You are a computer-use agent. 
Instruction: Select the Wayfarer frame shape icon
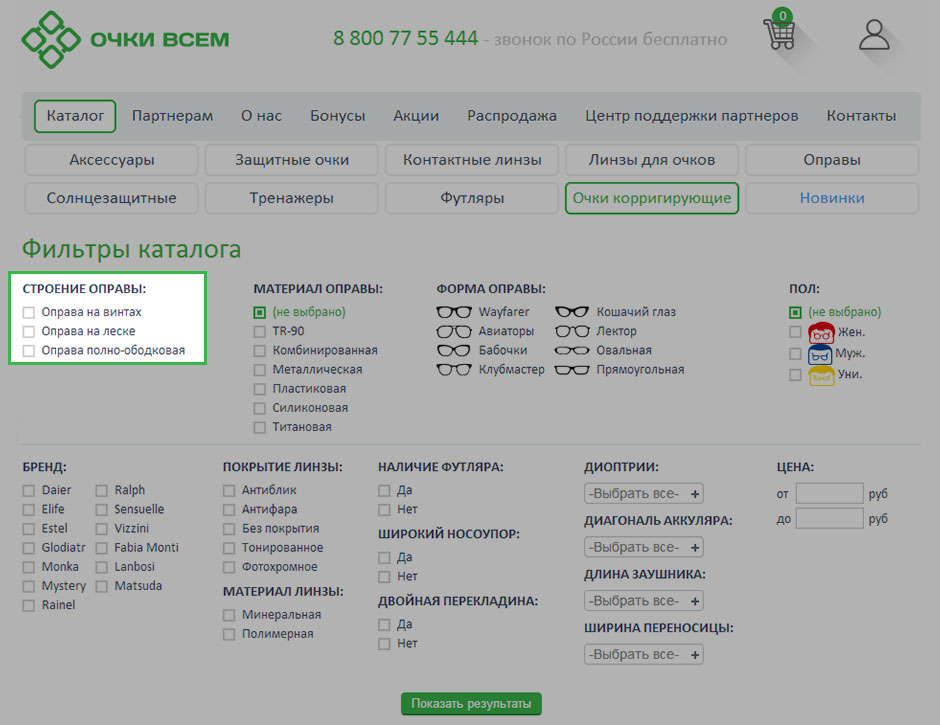pos(454,312)
